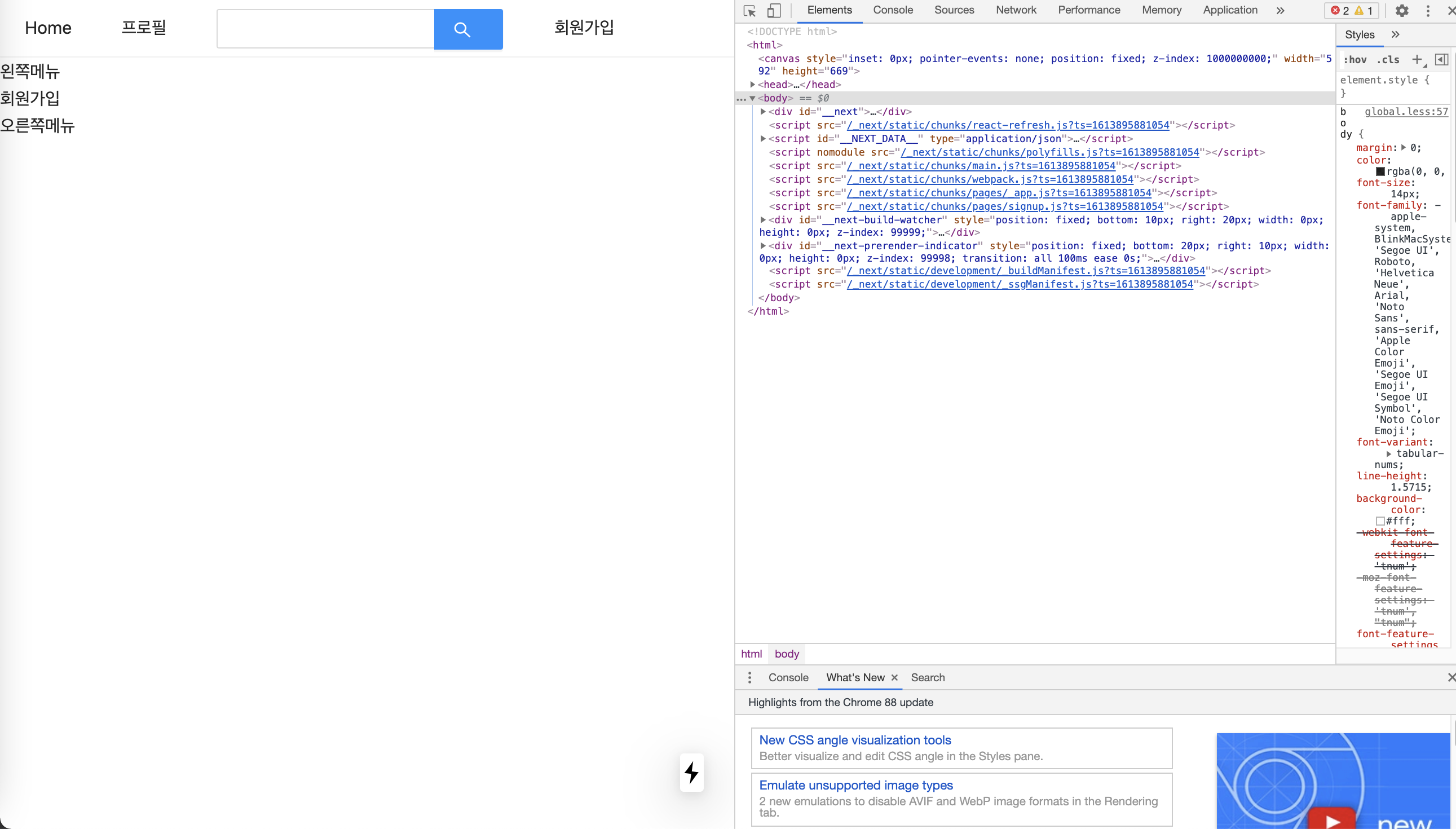Click the rgba color swatch in styles

tap(1380, 171)
